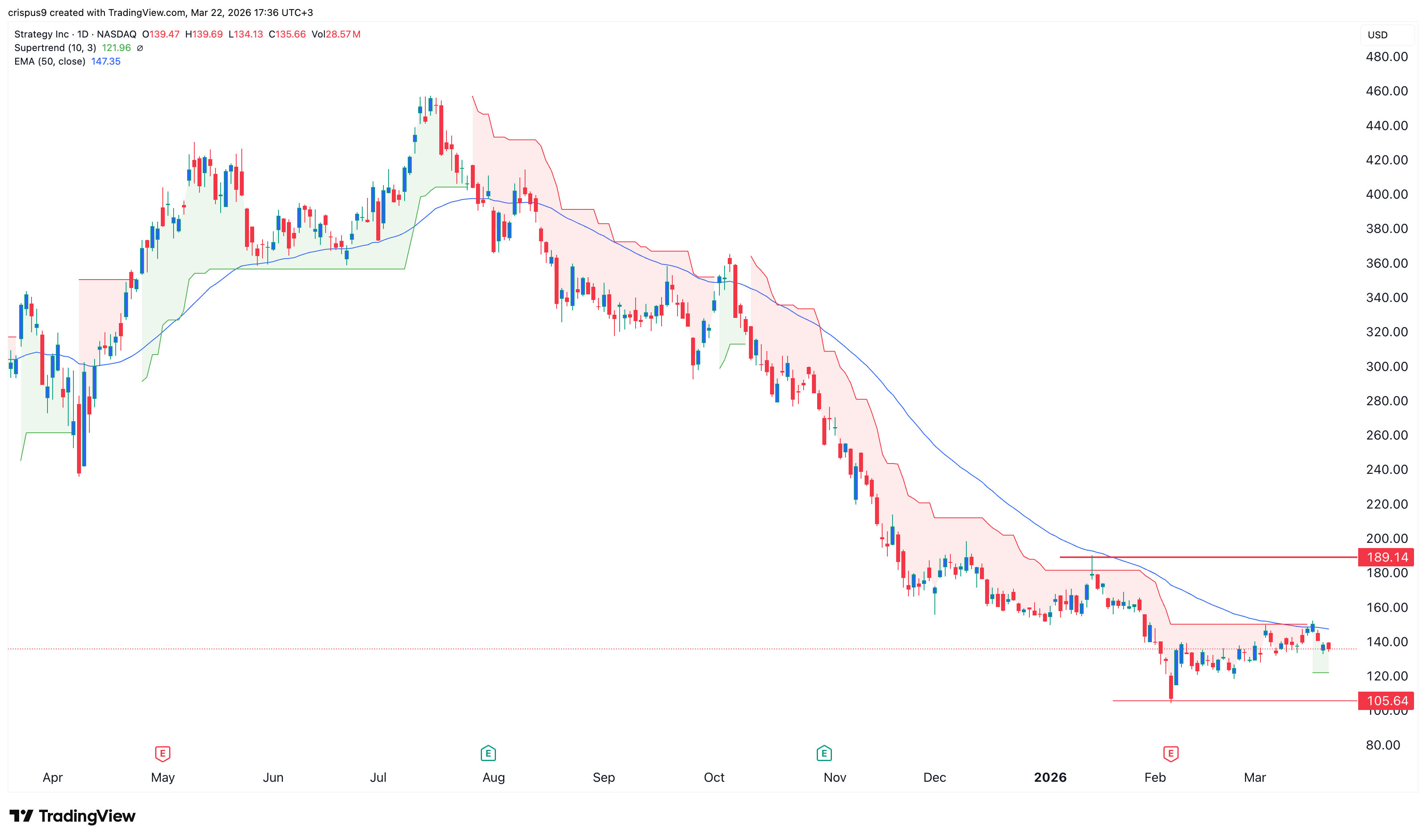Select the EMA (50, close) indicator legend
The width and height of the screenshot is (1426, 840).
click(x=50, y=61)
